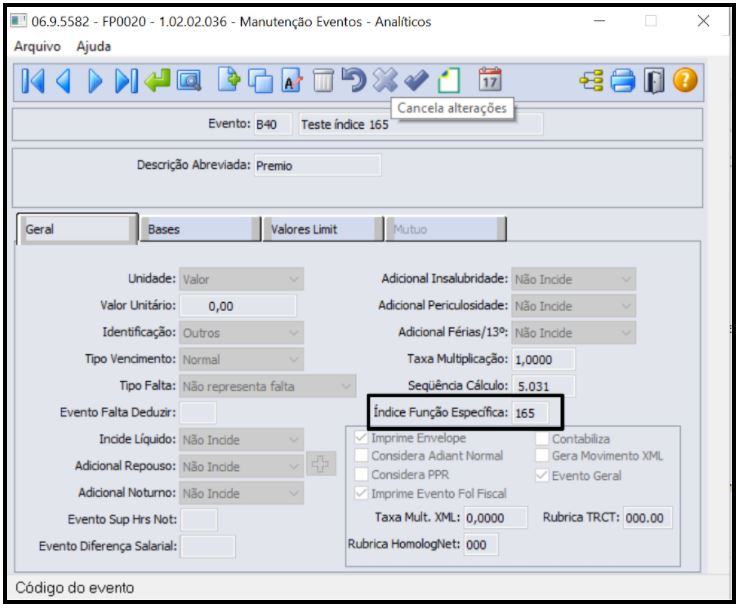Viewport: 741px width, 611px height.
Task: Toggle Imprime Evento Fol Fiscal checkbox
Action: [361, 493]
